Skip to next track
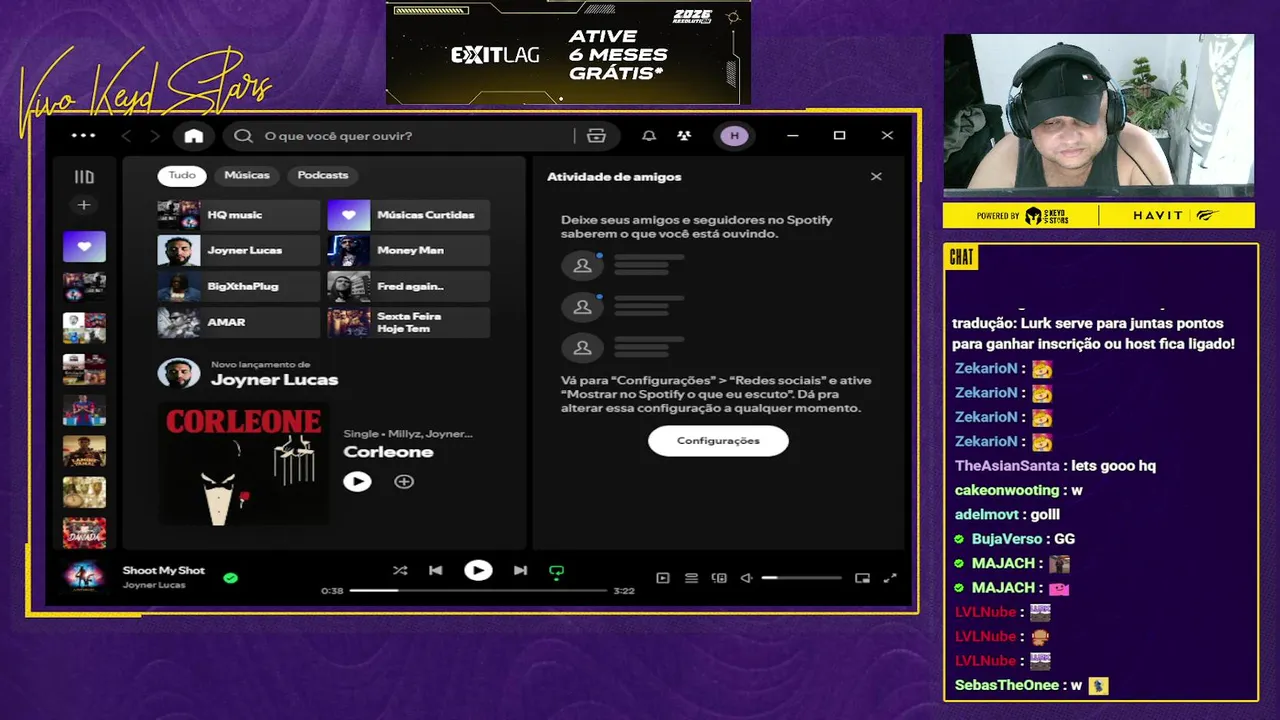 520,571
